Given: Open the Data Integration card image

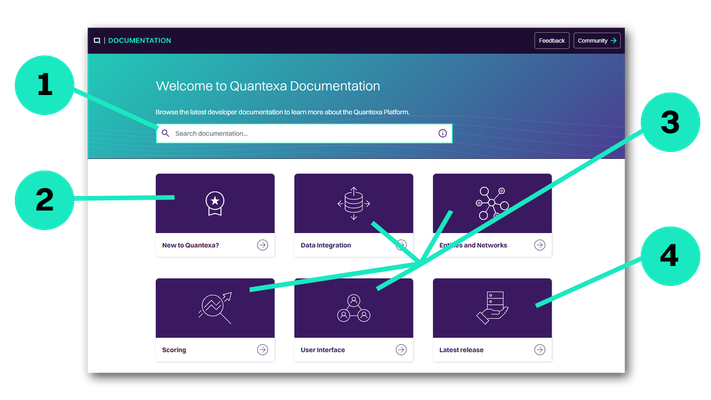Looking at the screenshot, I should tap(354, 203).
